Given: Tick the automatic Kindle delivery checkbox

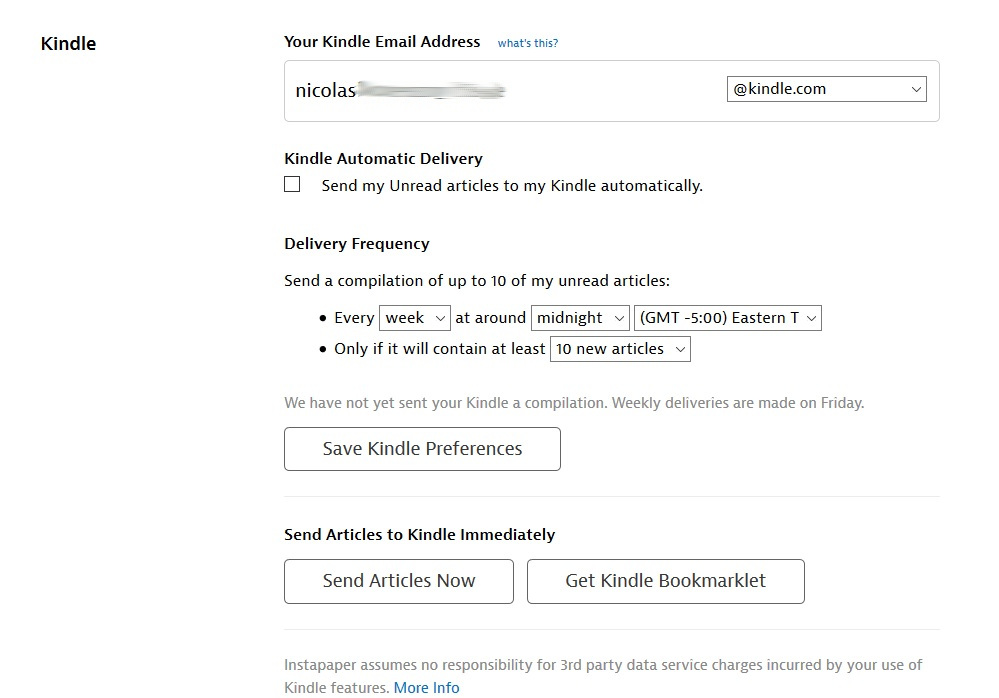Looking at the screenshot, I should point(292,184).
